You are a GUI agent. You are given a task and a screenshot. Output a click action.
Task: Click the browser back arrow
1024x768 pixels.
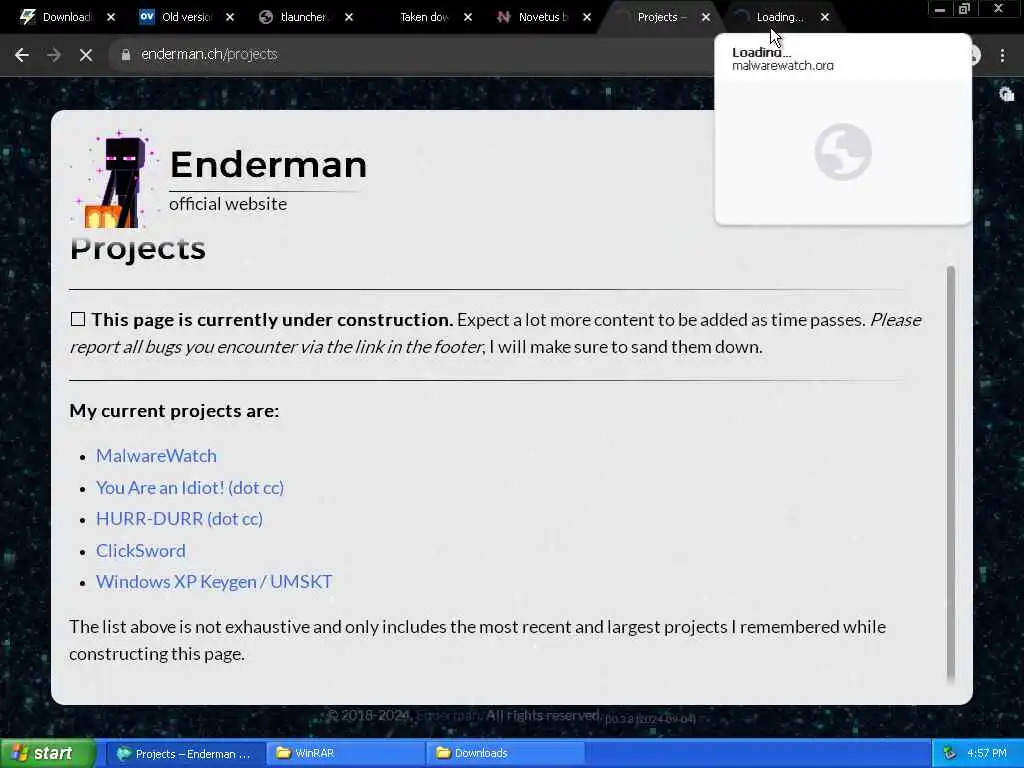coord(22,55)
